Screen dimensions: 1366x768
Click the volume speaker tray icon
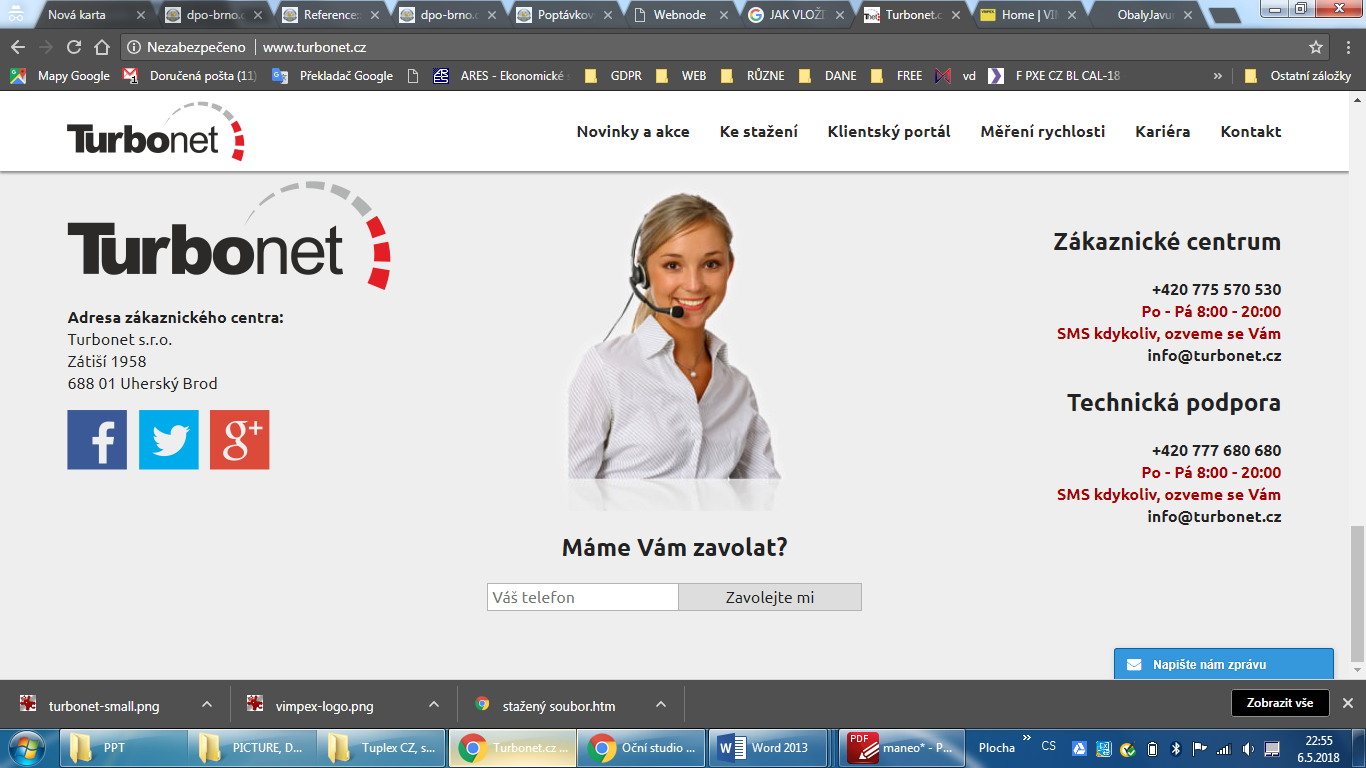click(1248, 748)
